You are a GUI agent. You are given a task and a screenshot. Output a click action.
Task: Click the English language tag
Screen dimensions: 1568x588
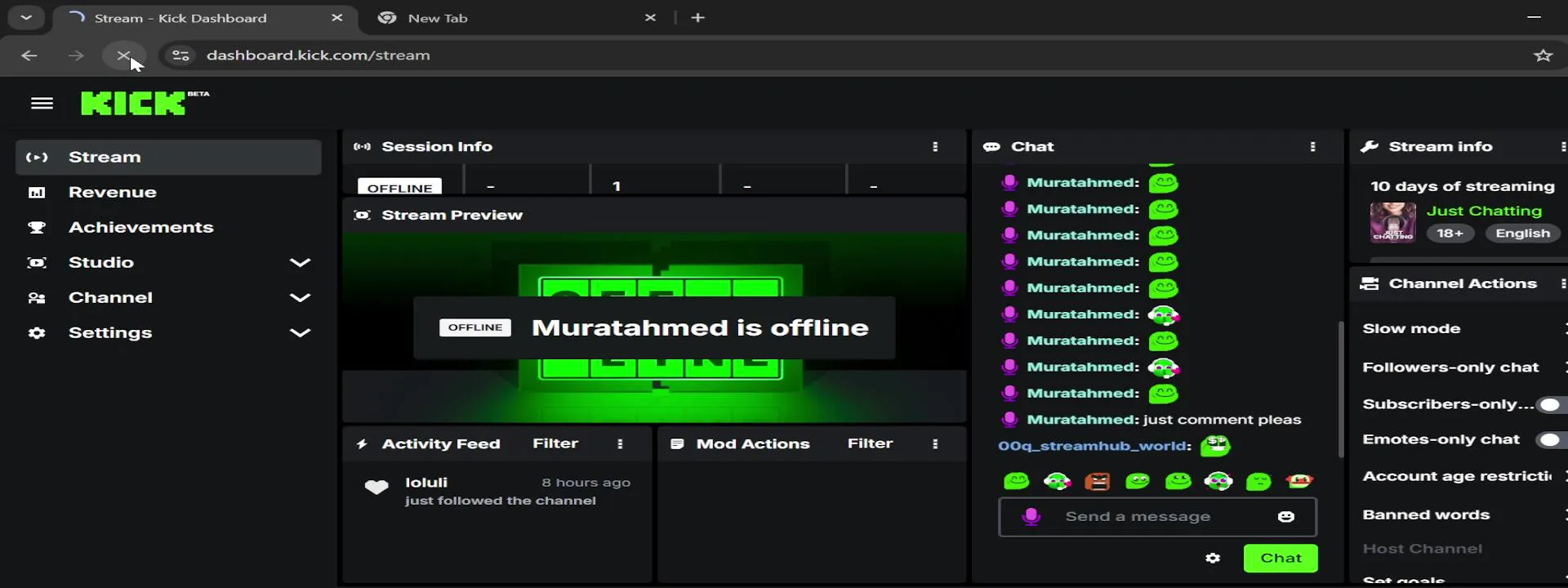1522,234
